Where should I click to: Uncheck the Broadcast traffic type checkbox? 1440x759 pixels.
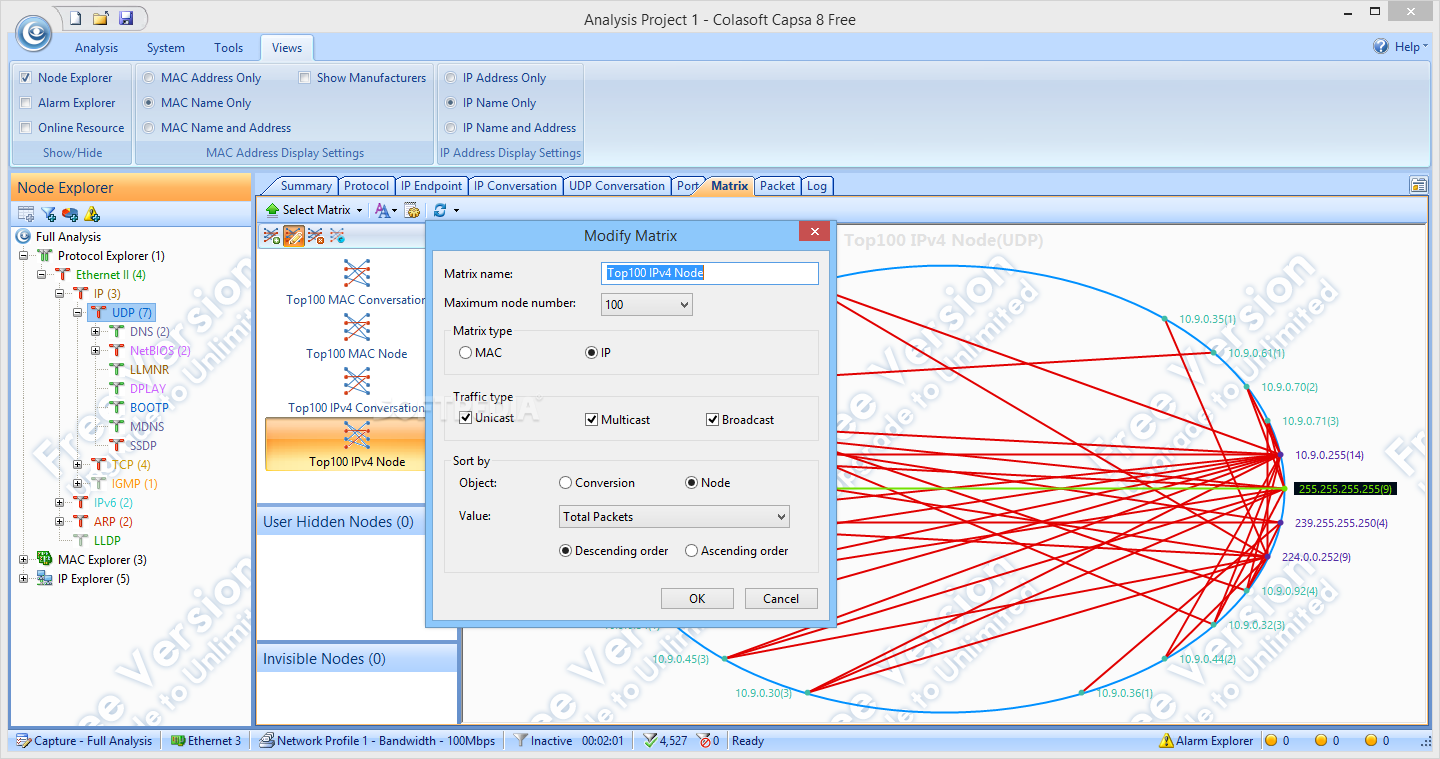[x=712, y=420]
